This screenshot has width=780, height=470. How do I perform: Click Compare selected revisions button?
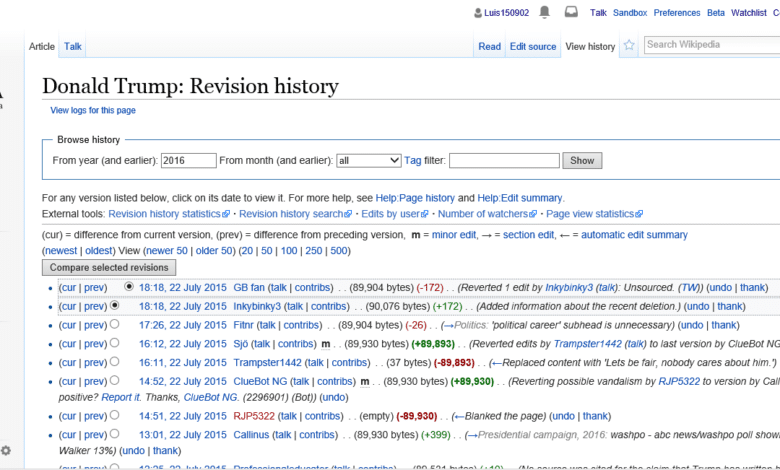pos(109,268)
